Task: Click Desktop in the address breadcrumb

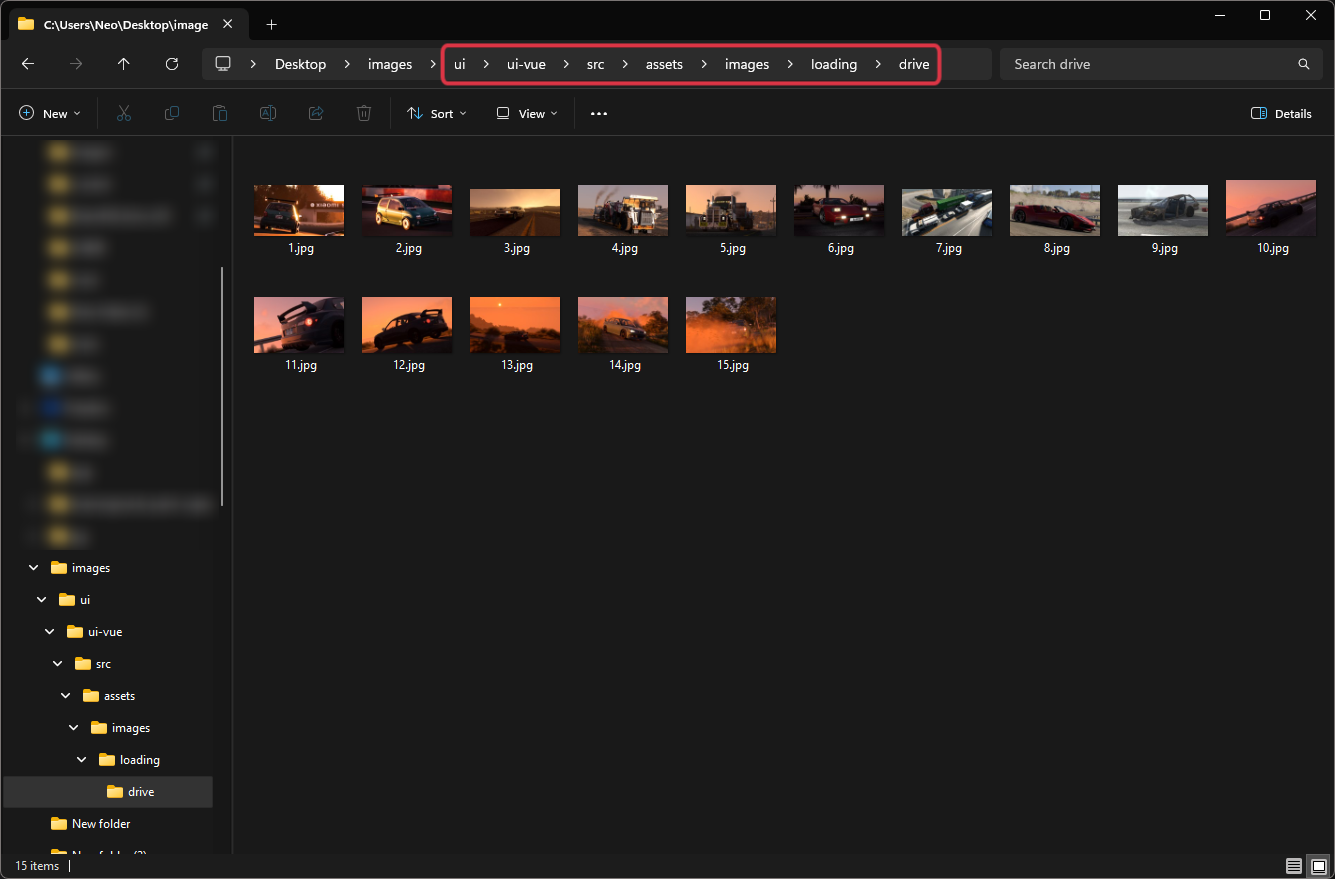Action: [x=301, y=64]
